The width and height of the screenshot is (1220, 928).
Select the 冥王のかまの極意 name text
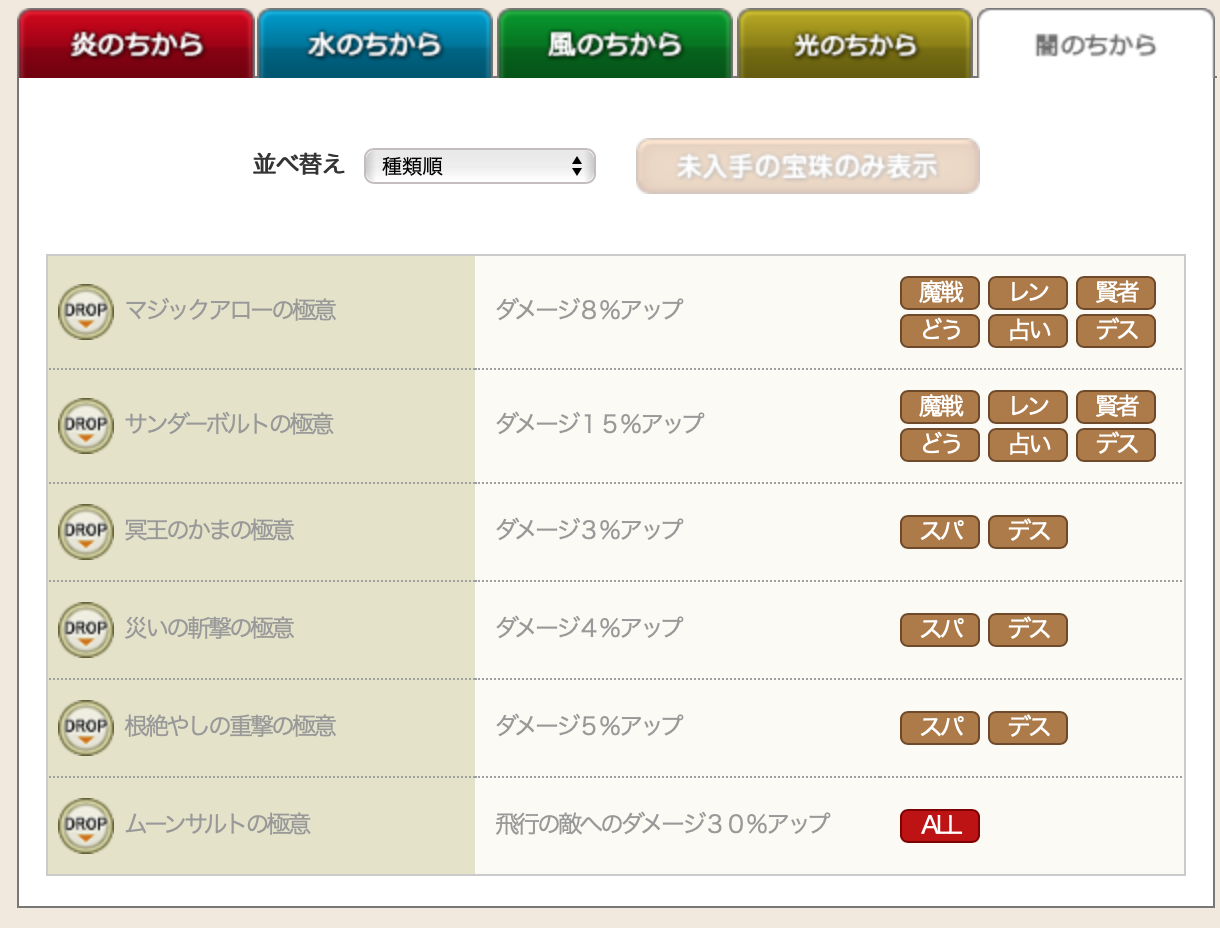tap(210, 530)
